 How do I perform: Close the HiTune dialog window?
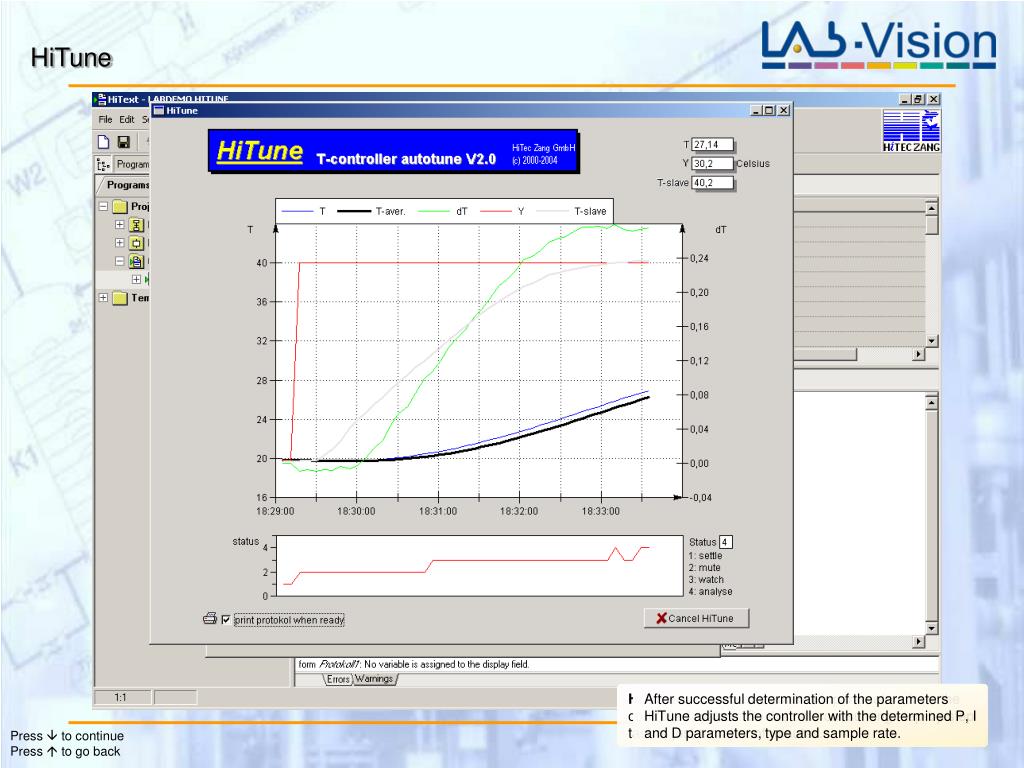coord(784,110)
